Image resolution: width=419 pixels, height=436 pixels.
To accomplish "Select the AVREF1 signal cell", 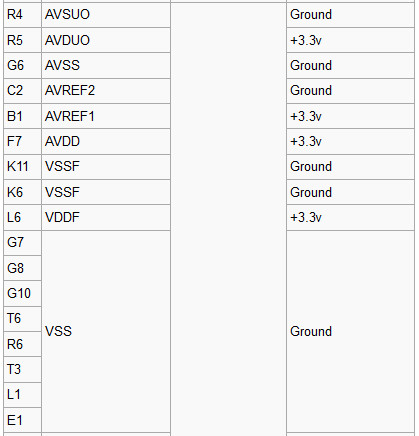I will 106,116.
